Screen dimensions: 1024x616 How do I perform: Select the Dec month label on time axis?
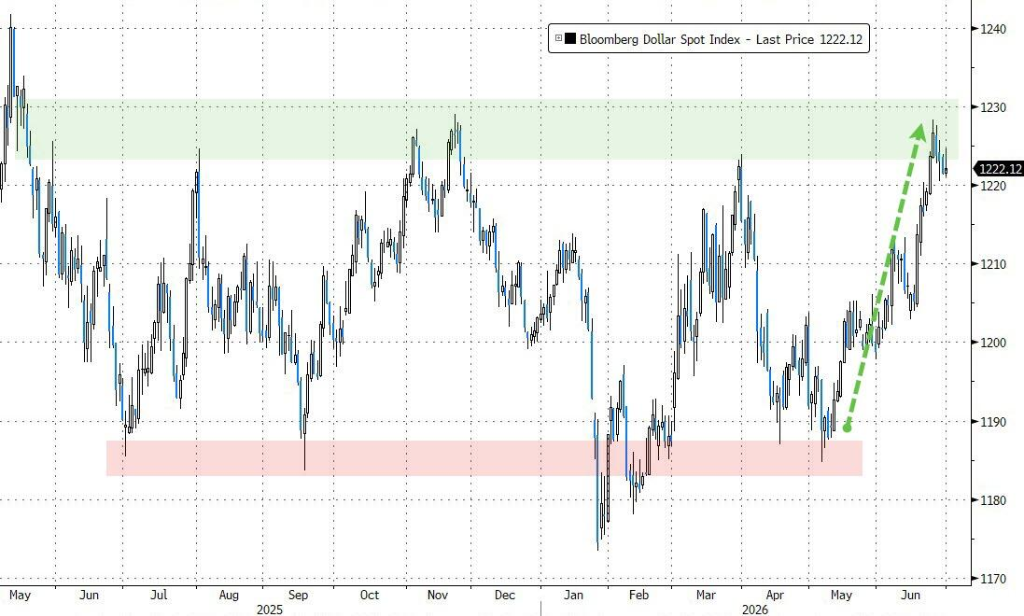(x=504, y=595)
